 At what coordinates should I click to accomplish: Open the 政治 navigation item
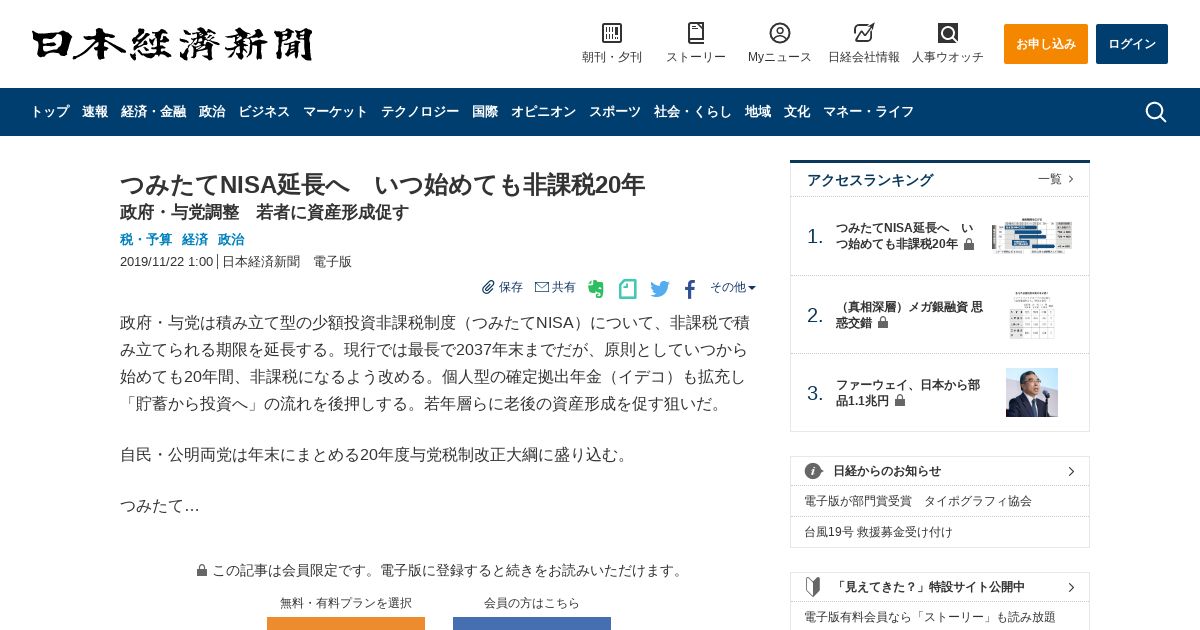[x=212, y=112]
